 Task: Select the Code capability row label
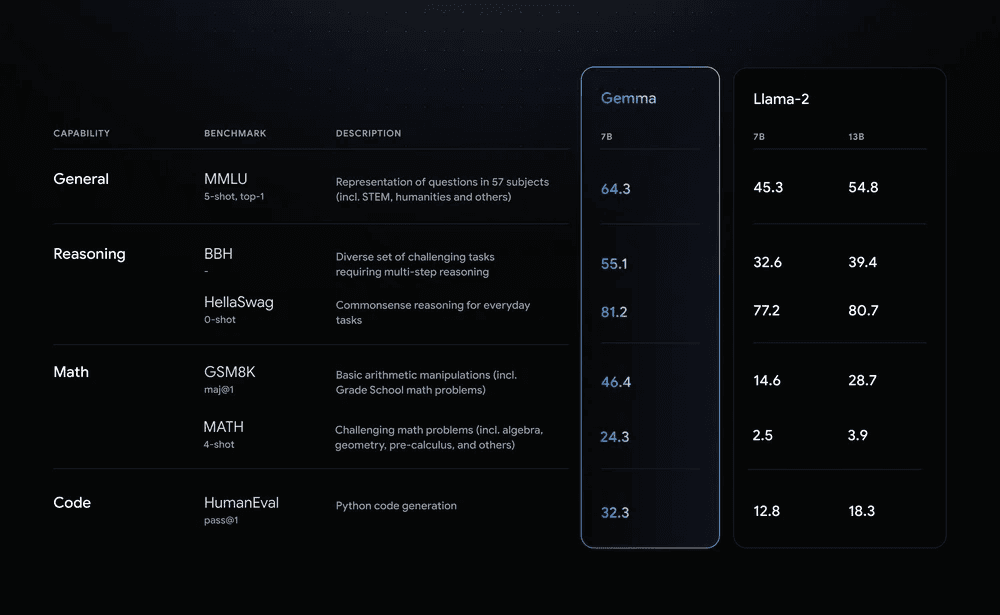[x=72, y=503]
